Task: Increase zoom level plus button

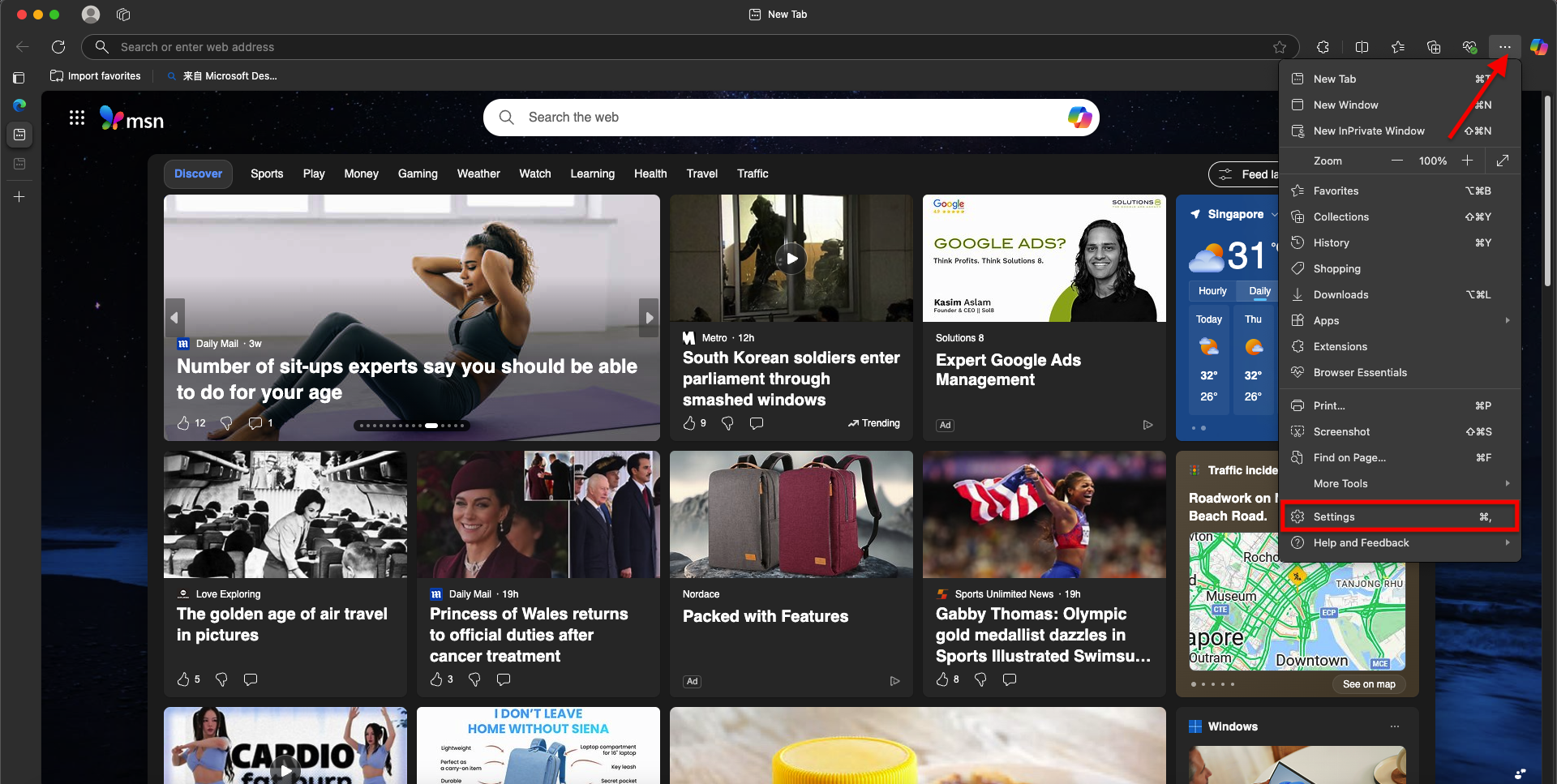Action: coord(1467,161)
